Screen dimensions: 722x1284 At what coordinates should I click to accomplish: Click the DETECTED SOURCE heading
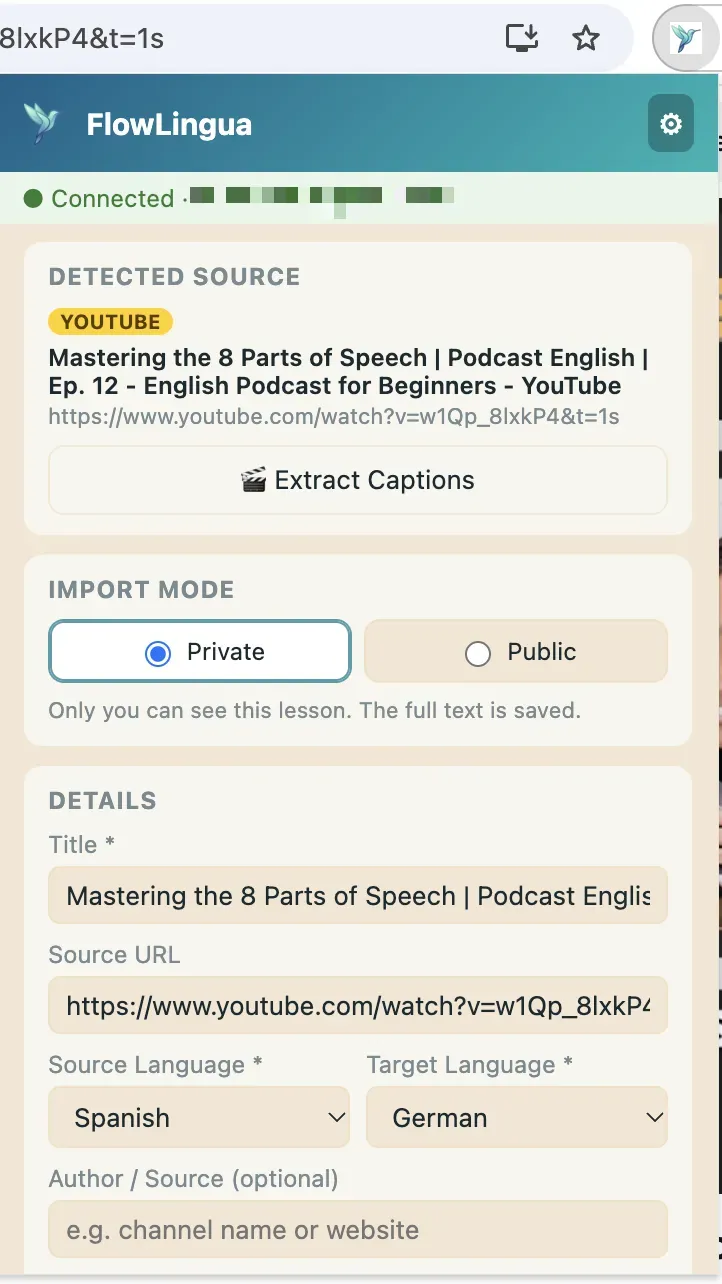pos(174,277)
